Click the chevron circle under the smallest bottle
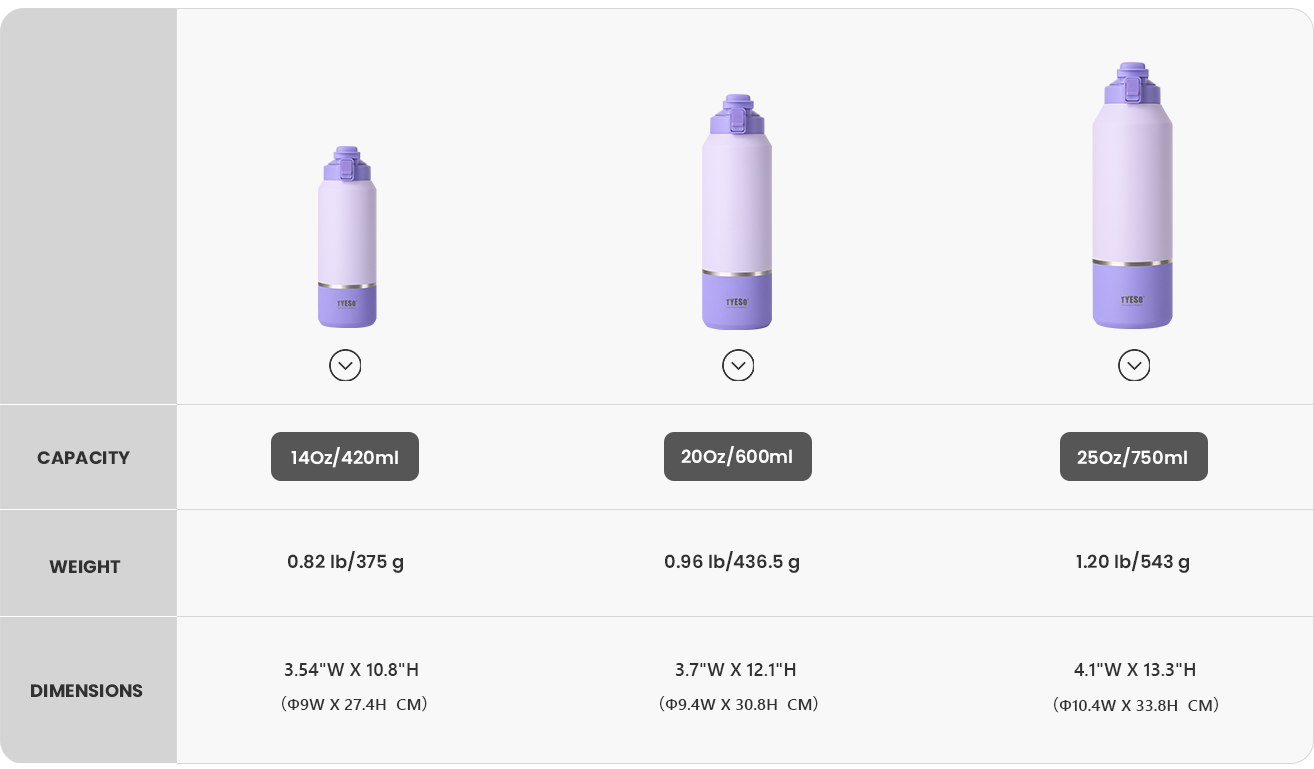 pyautogui.click(x=345, y=365)
